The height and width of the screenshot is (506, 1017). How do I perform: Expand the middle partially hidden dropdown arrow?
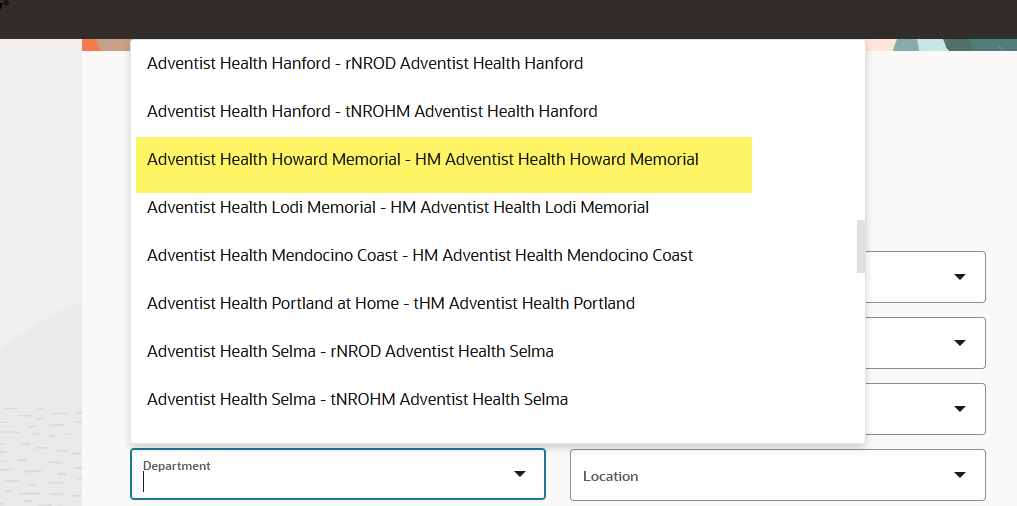[x=960, y=343]
